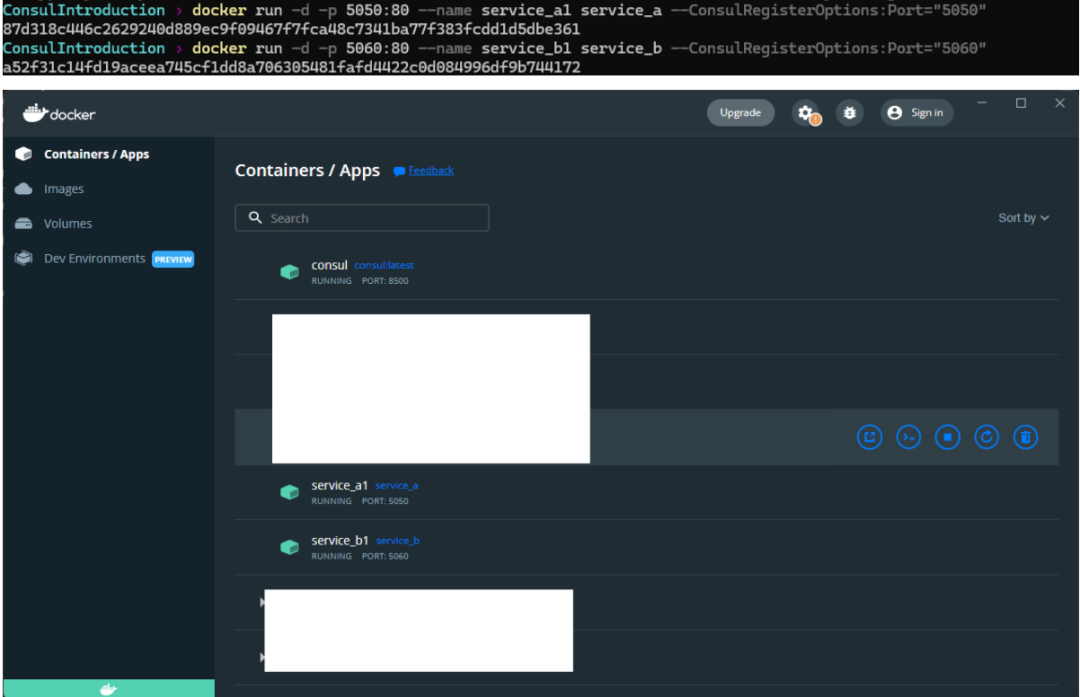Click service_a1 docker run command in terminal

pyautogui.click(x=589, y=10)
